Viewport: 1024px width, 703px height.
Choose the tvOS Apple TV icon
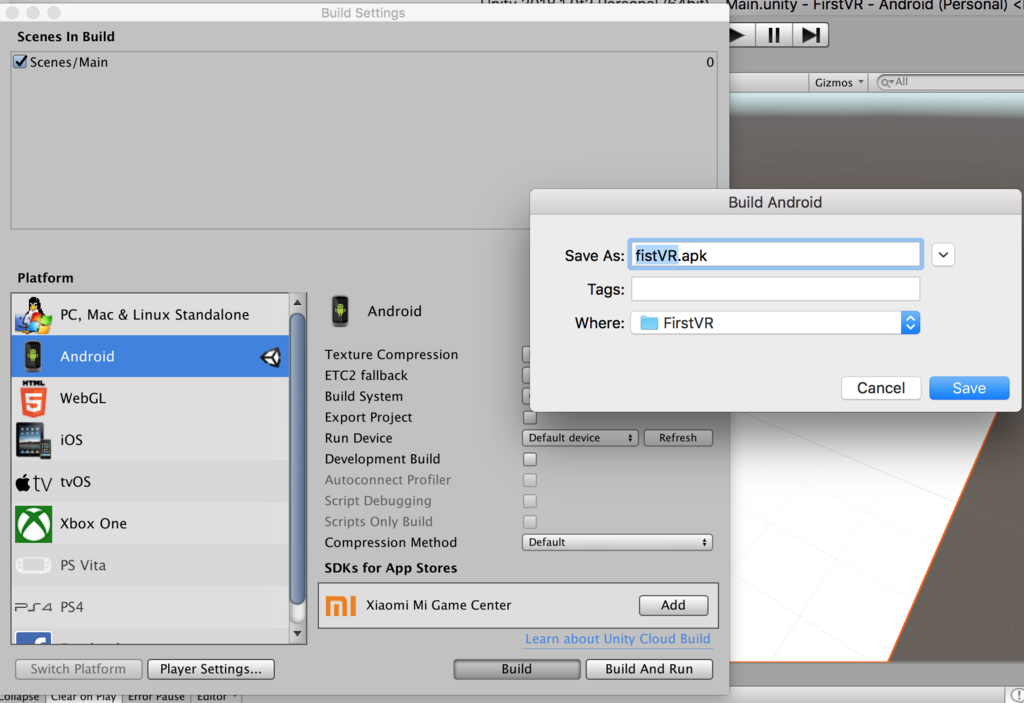[x=33, y=483]
